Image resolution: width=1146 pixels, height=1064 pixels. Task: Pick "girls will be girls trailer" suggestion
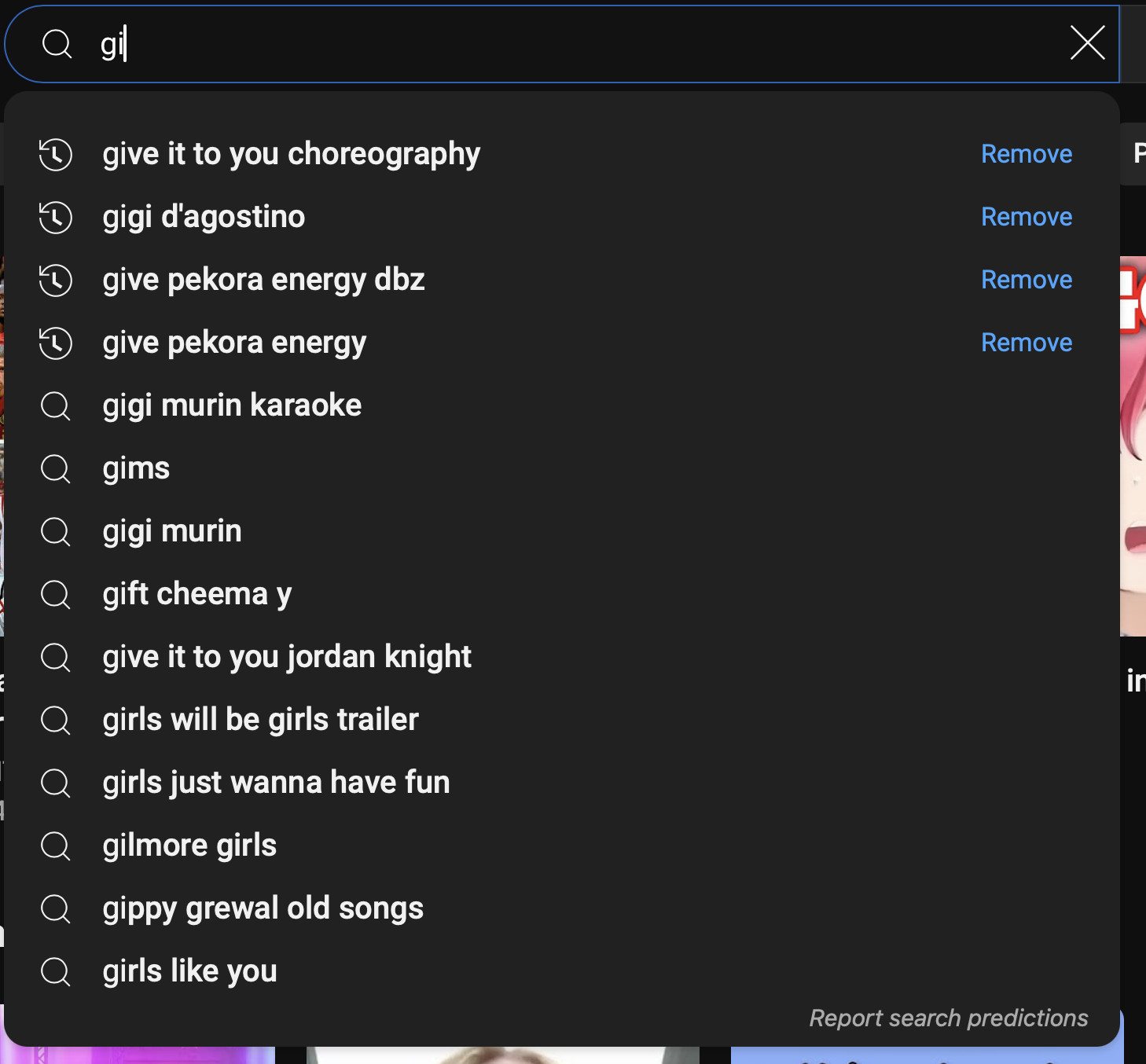tap(562, 720)
